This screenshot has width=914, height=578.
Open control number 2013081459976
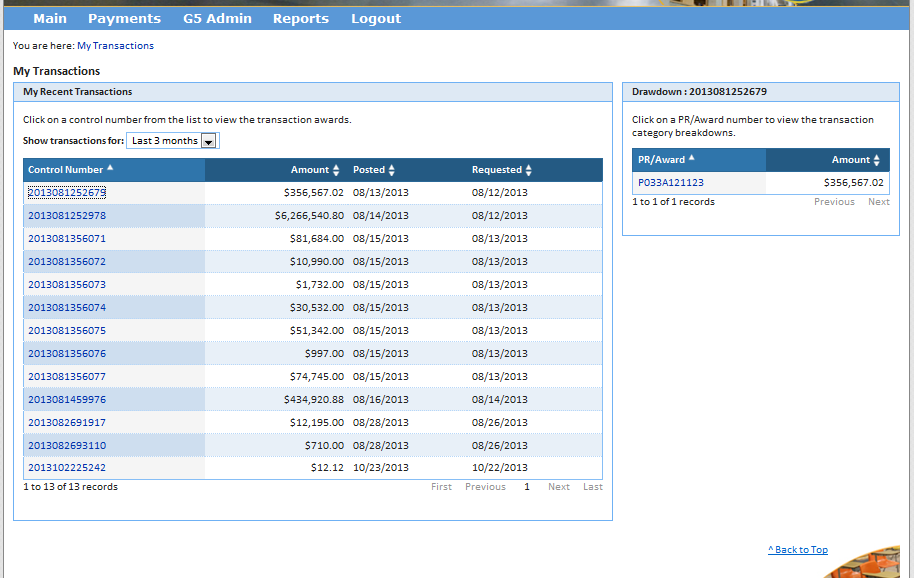coord(67,399)
